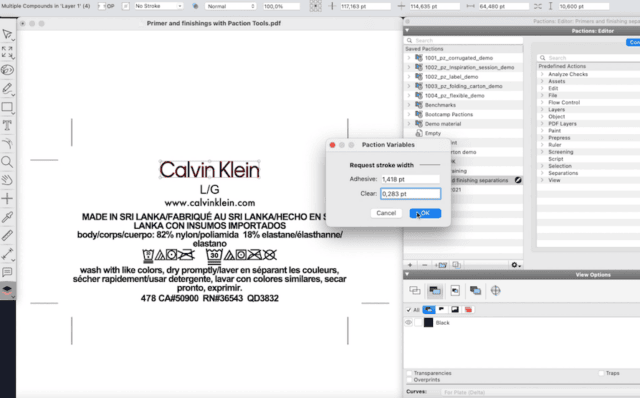Click the Curves For Plate (Delta) field

coord(540,392)
